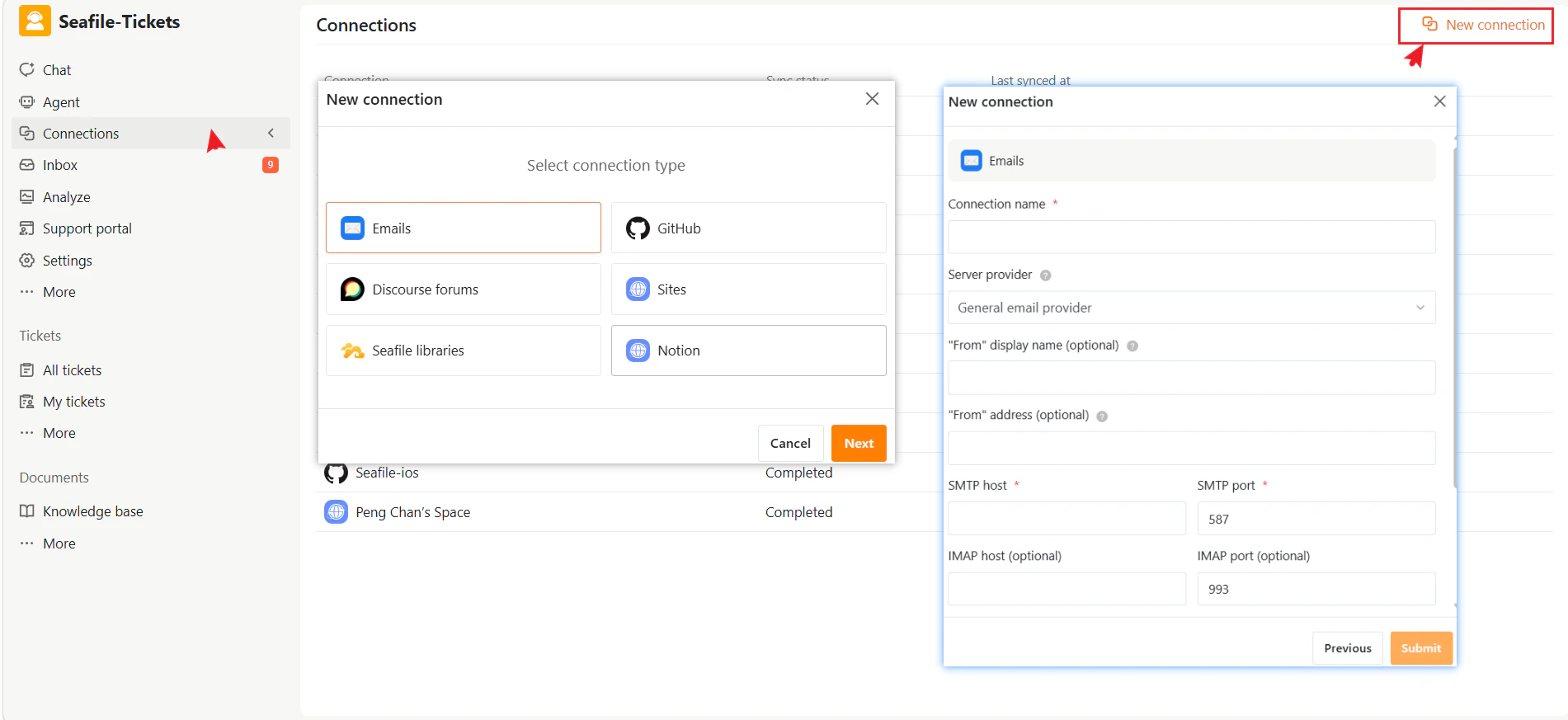Screen dimensions: 1568x720
Task: Click the Notion globe icon
Action: point(638,351)
